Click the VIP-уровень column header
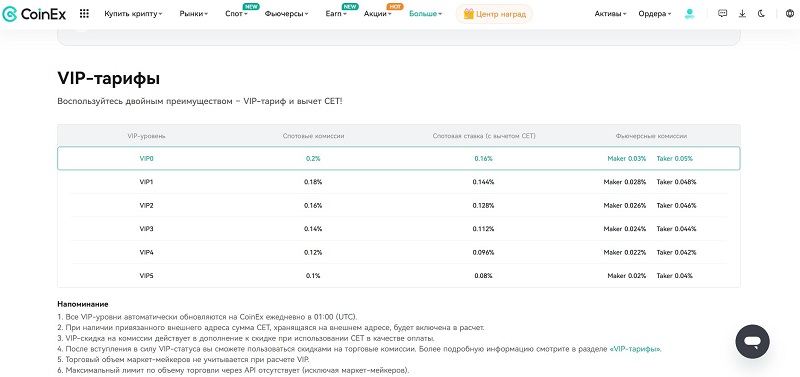 [146, 136]
